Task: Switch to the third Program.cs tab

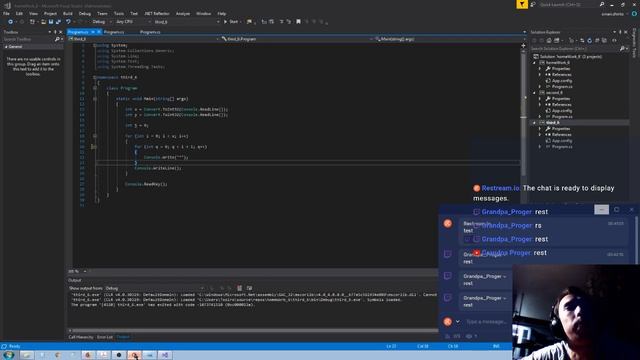Action: [x=150, y=32]
